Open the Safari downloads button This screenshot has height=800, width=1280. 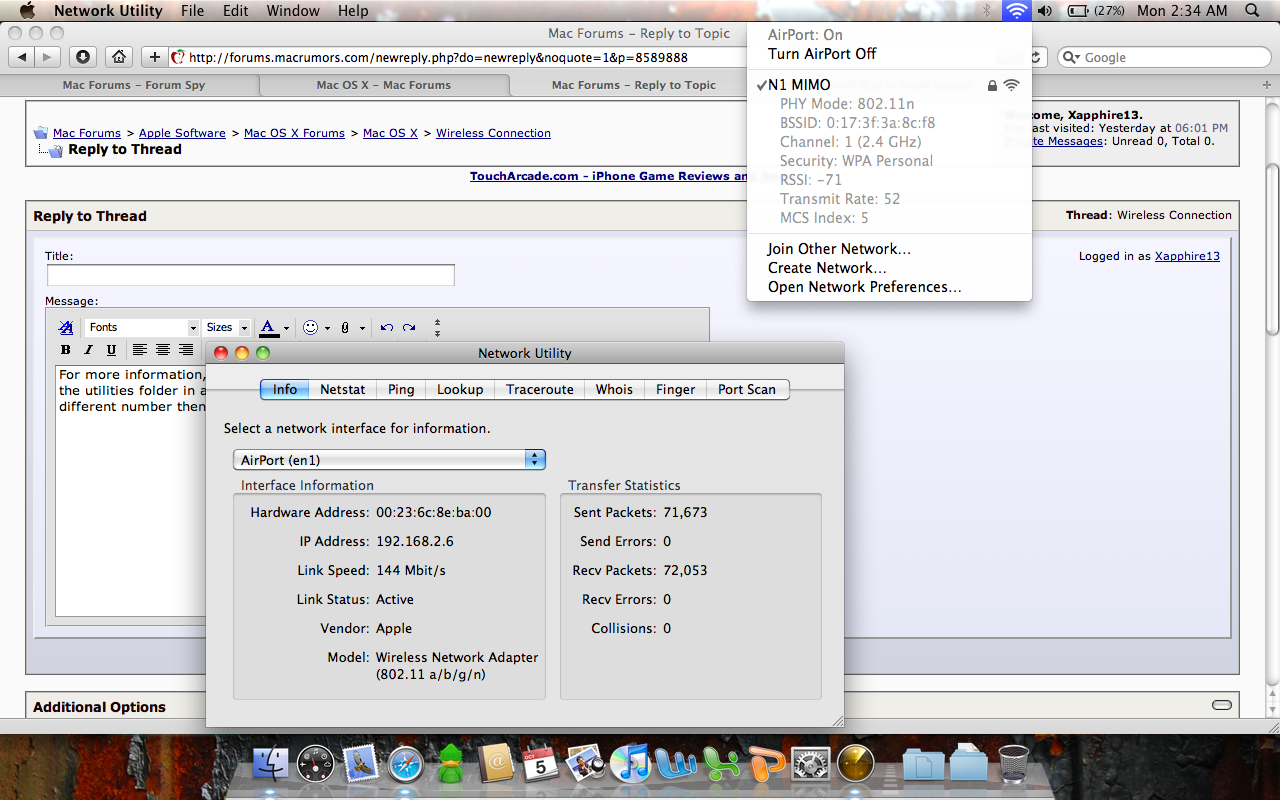[x=83, y=57]
